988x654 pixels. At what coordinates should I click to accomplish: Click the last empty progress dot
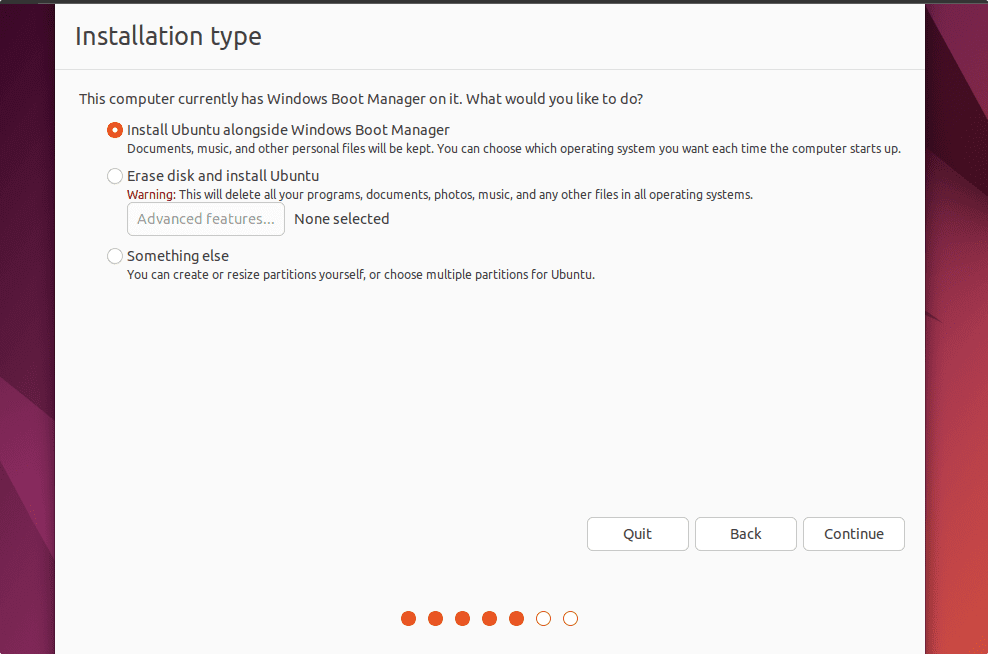[570, 619]
